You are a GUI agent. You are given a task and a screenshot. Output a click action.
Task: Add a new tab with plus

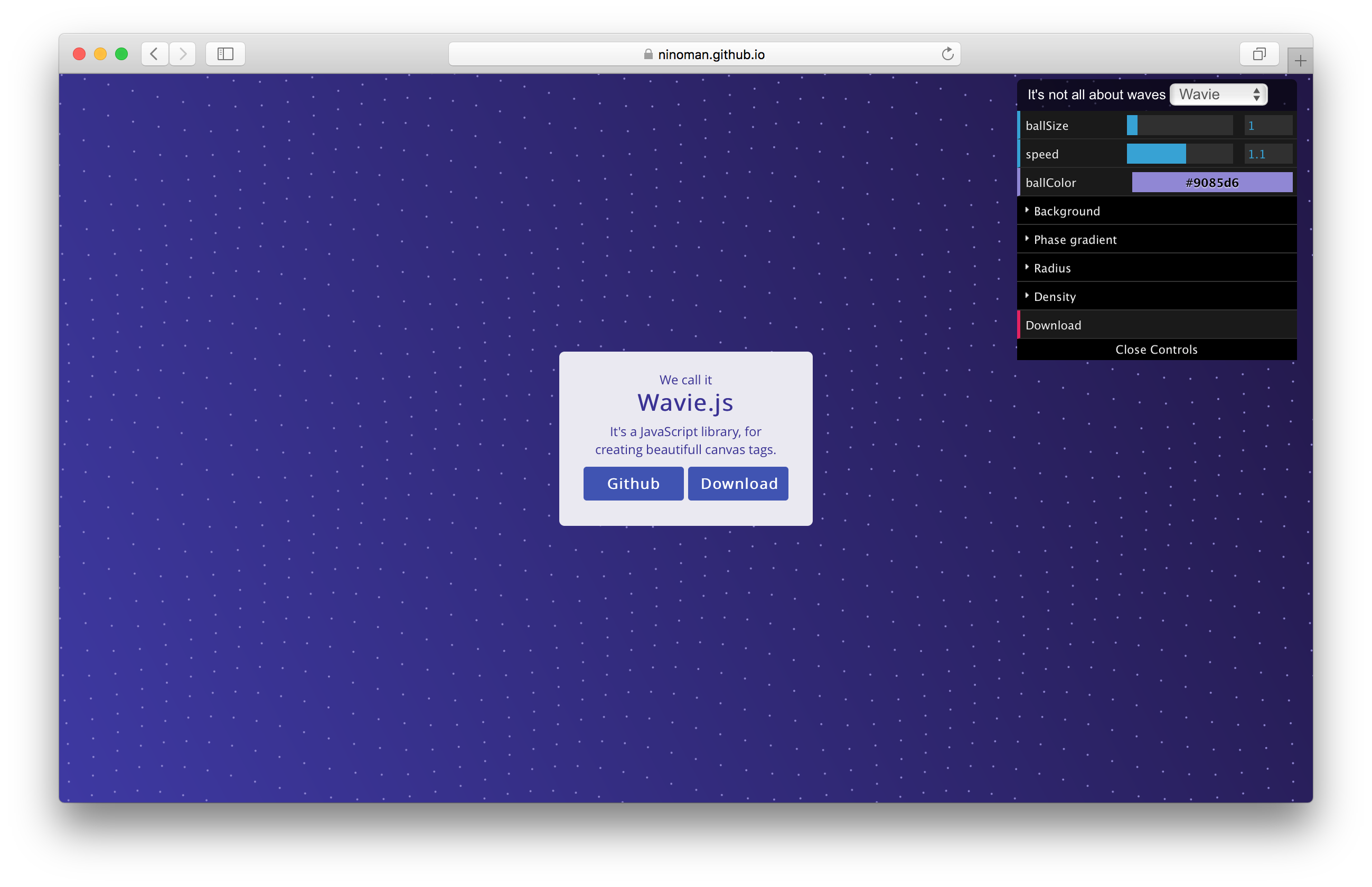[1300, 61]
